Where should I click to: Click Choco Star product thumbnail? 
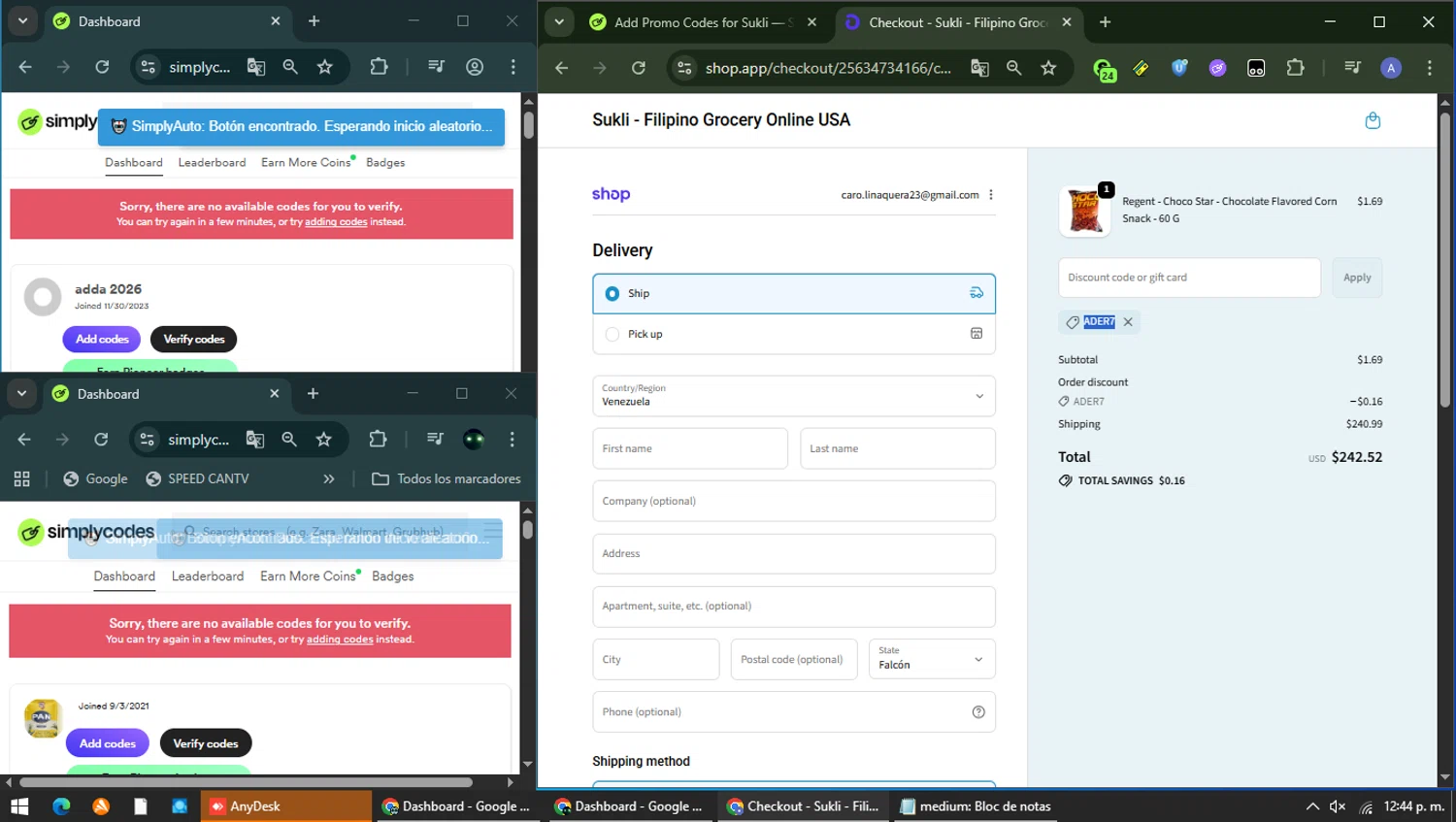(x=1084, y=212)
